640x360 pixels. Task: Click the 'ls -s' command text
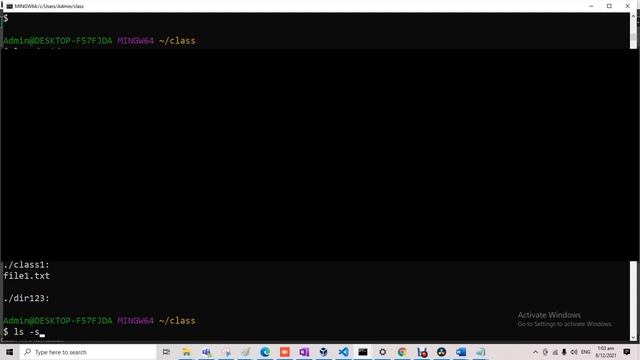[27, 332]
